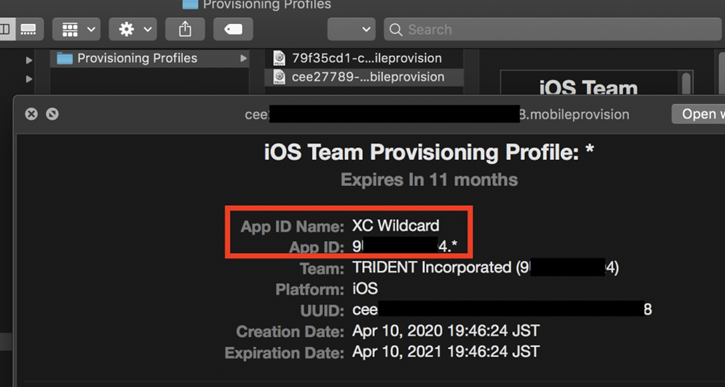Click the Quick Look full screen button
Image resolution: width=725 pixels, height=387 pixels.
[52, 114]
